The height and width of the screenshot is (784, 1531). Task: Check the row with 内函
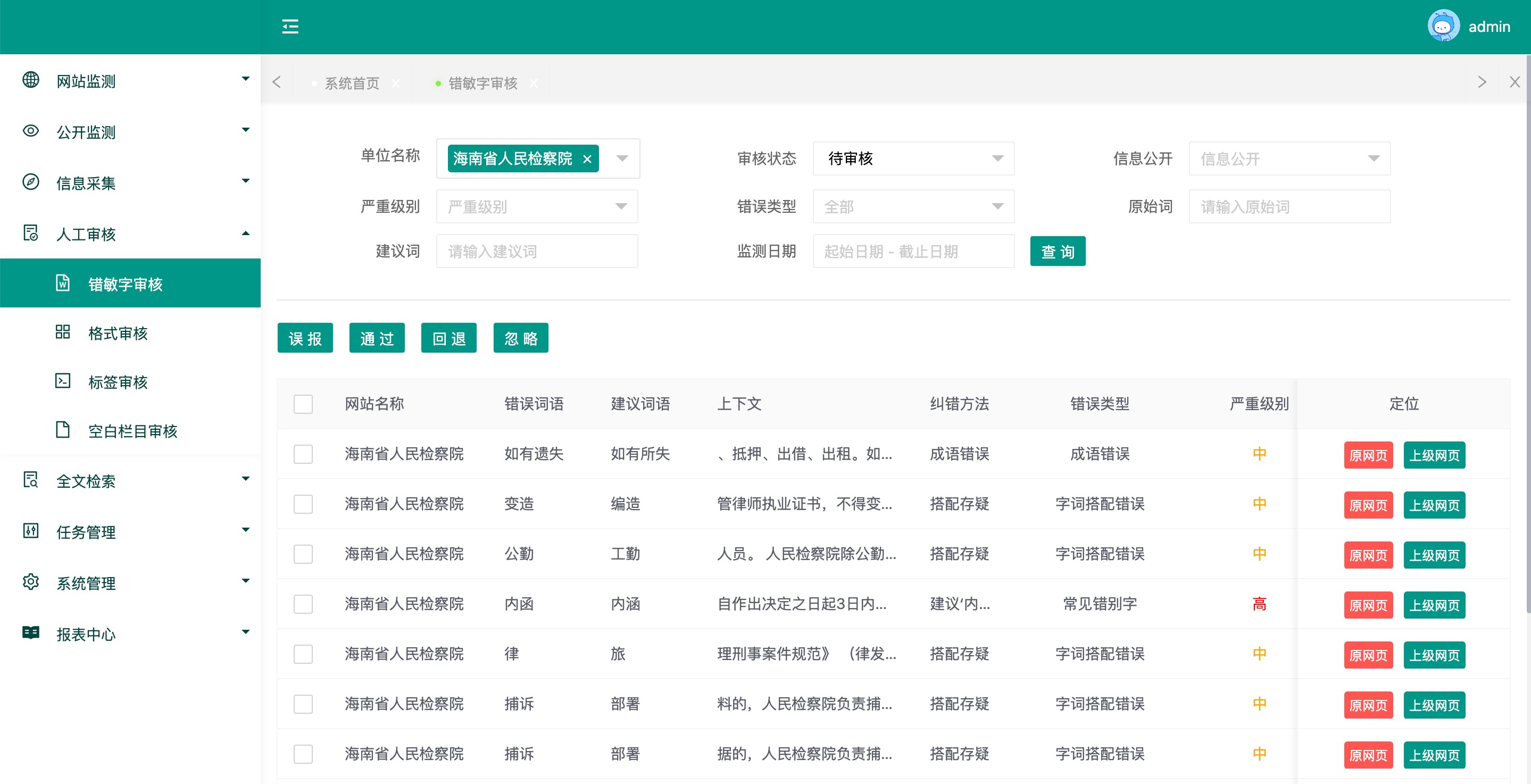tap(303, 604)
